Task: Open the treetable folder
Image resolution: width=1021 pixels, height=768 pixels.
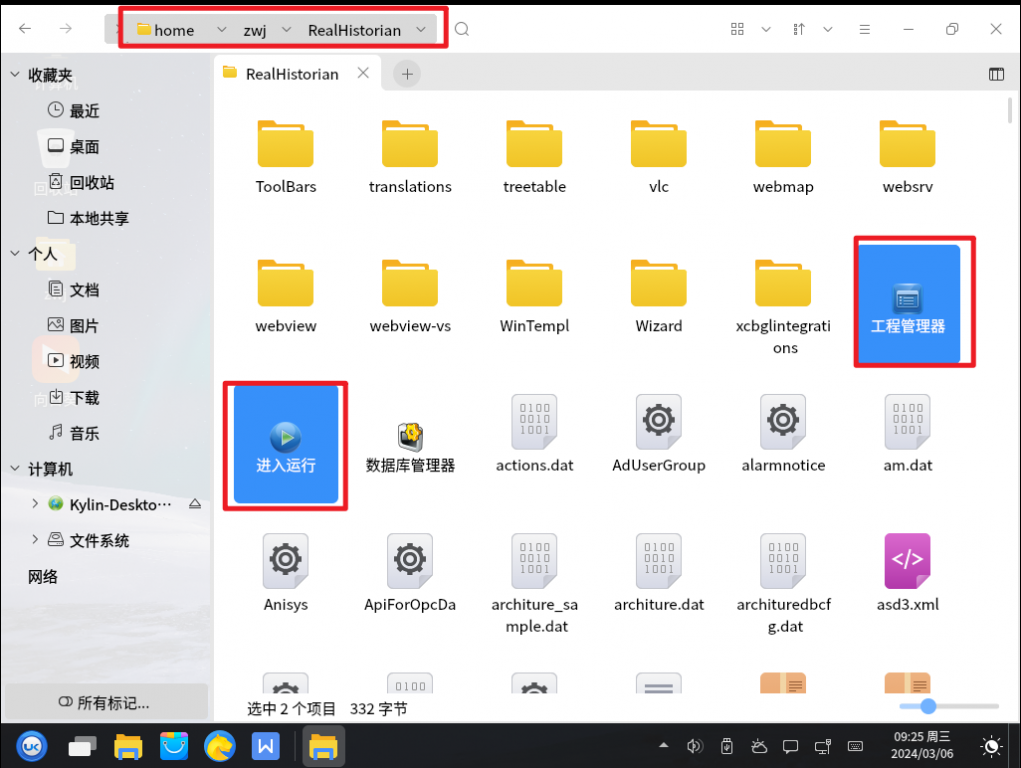Action: tap(534, 156)
